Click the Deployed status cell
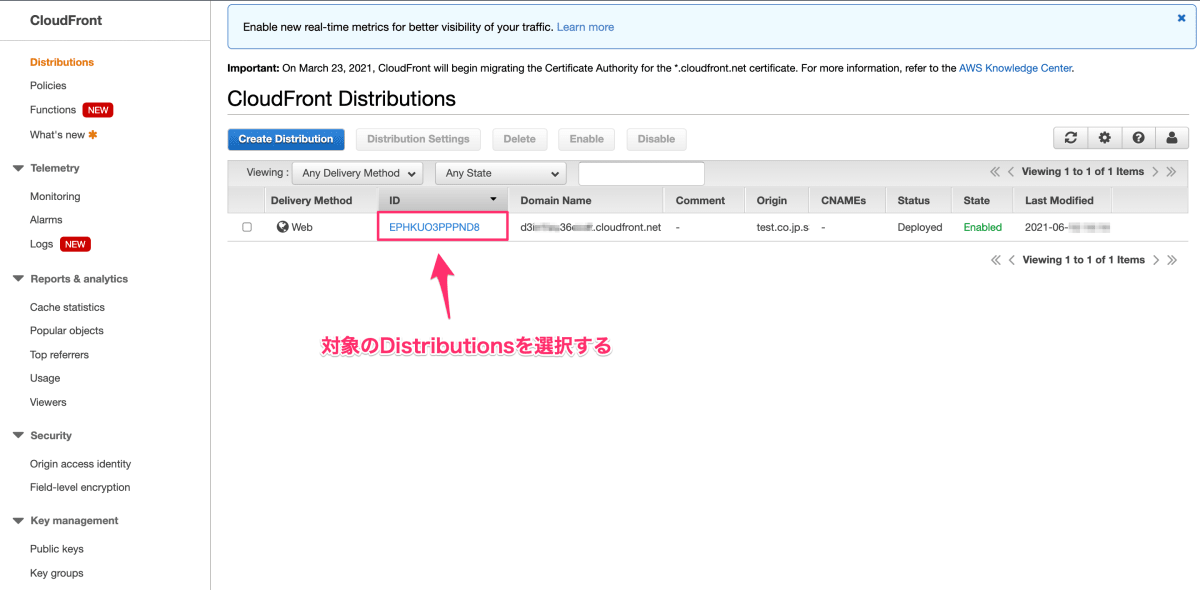This screenshot has height=590, width=1200. 920,227
